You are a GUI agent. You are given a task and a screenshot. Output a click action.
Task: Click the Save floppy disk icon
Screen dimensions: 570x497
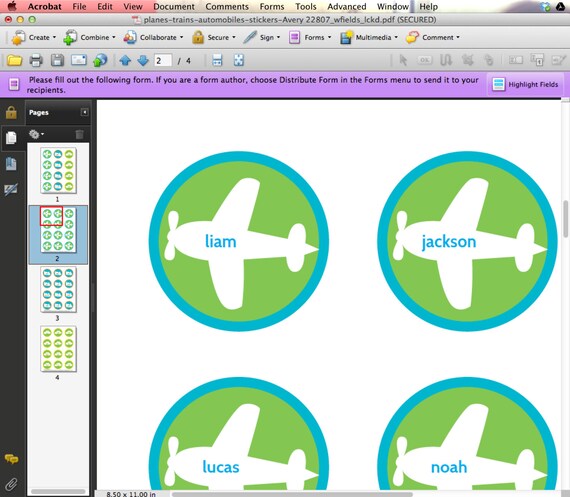point(57,60)
